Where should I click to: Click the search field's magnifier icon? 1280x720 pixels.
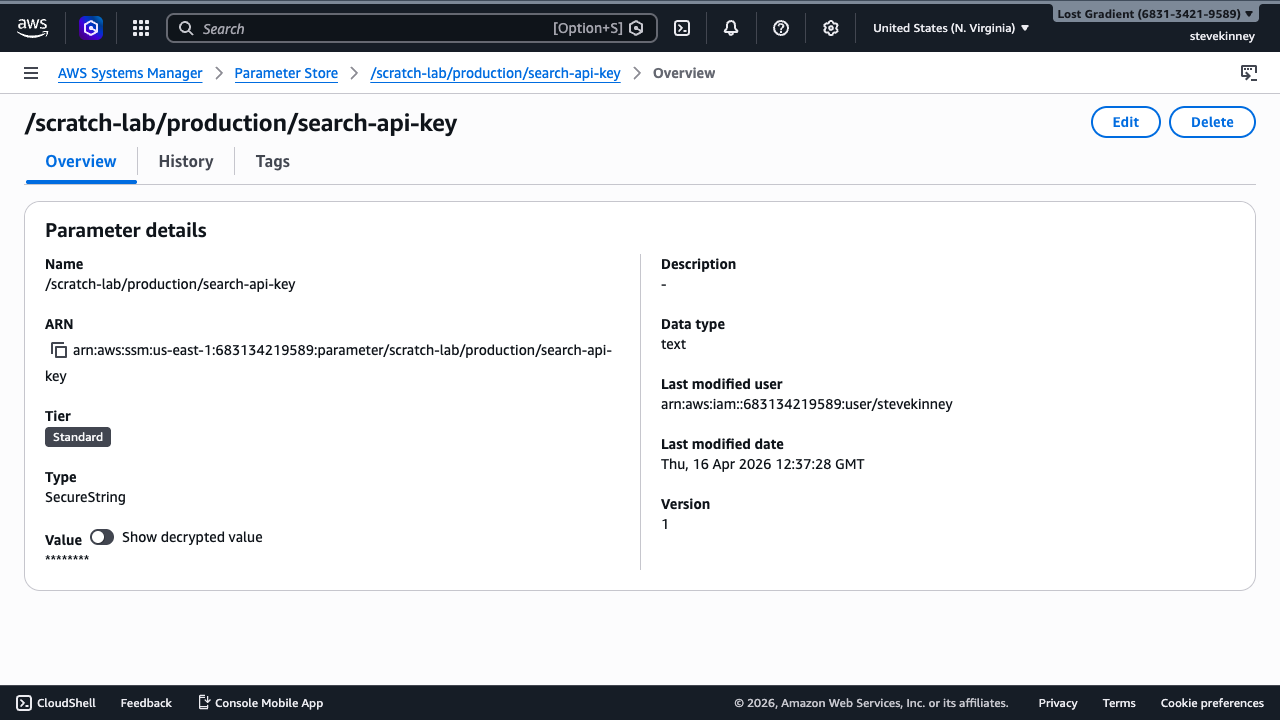click(x=186, y=28)
